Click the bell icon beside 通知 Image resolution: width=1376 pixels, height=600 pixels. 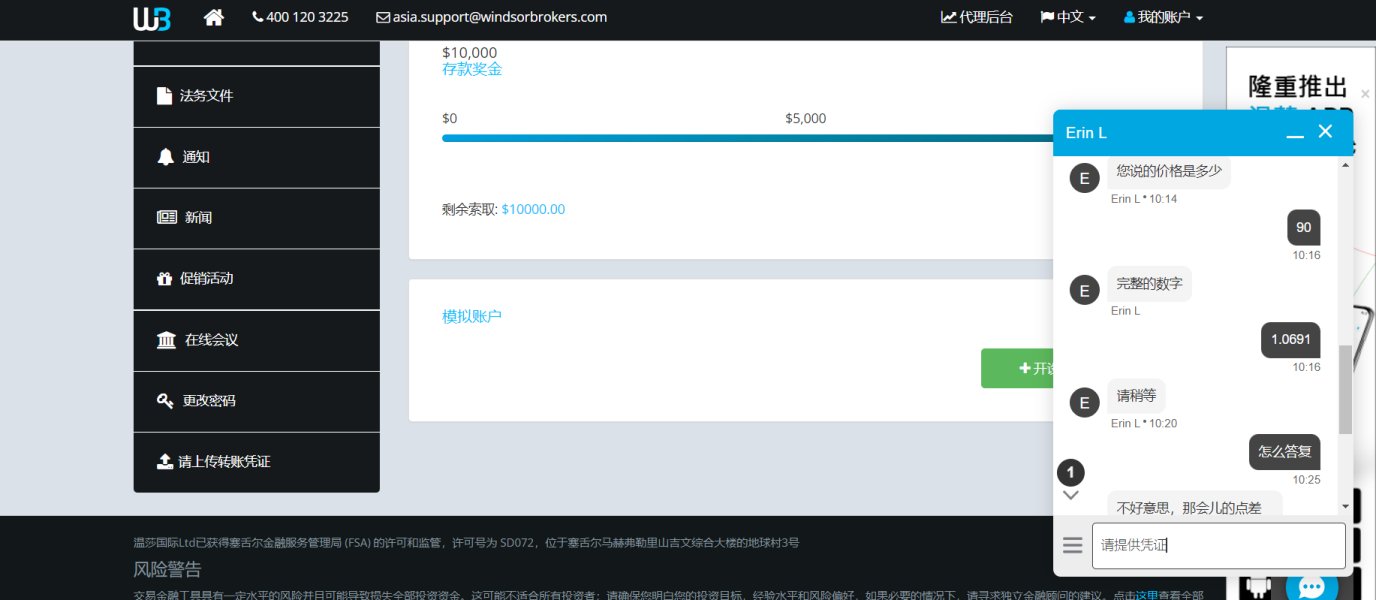point(165,157)
